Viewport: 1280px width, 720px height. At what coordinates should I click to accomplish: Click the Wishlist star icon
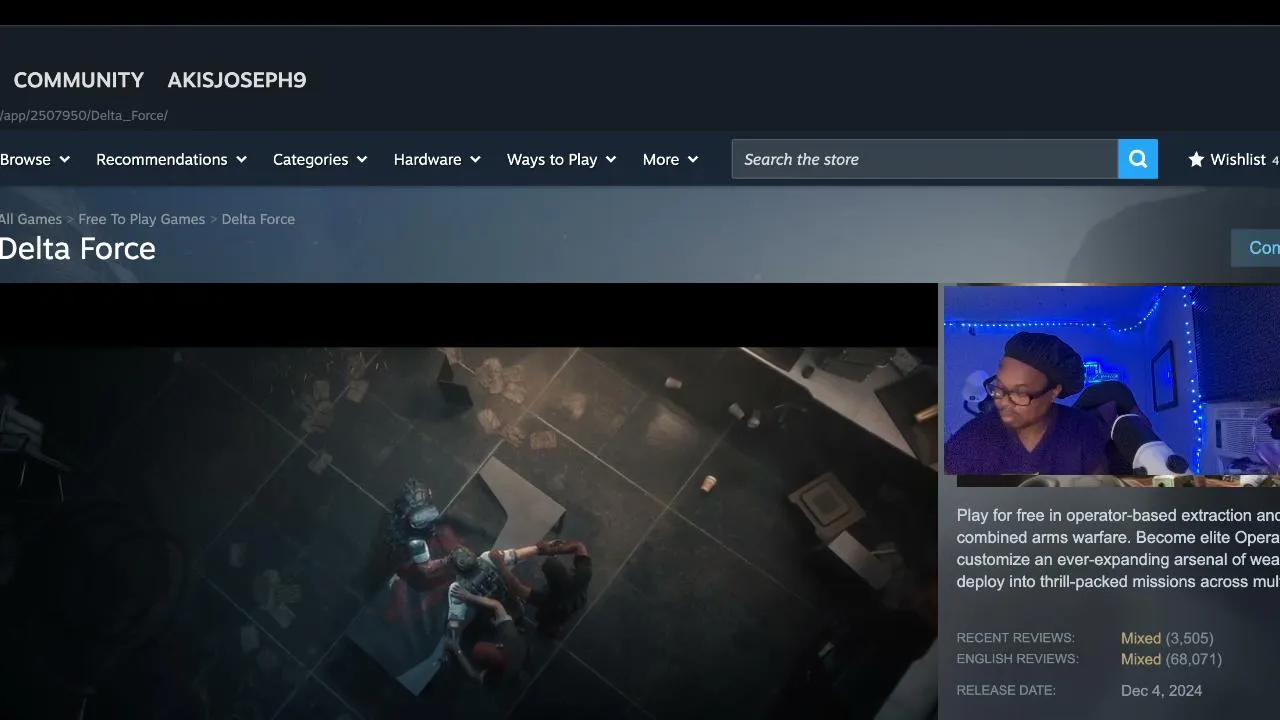click(1196, 159)
